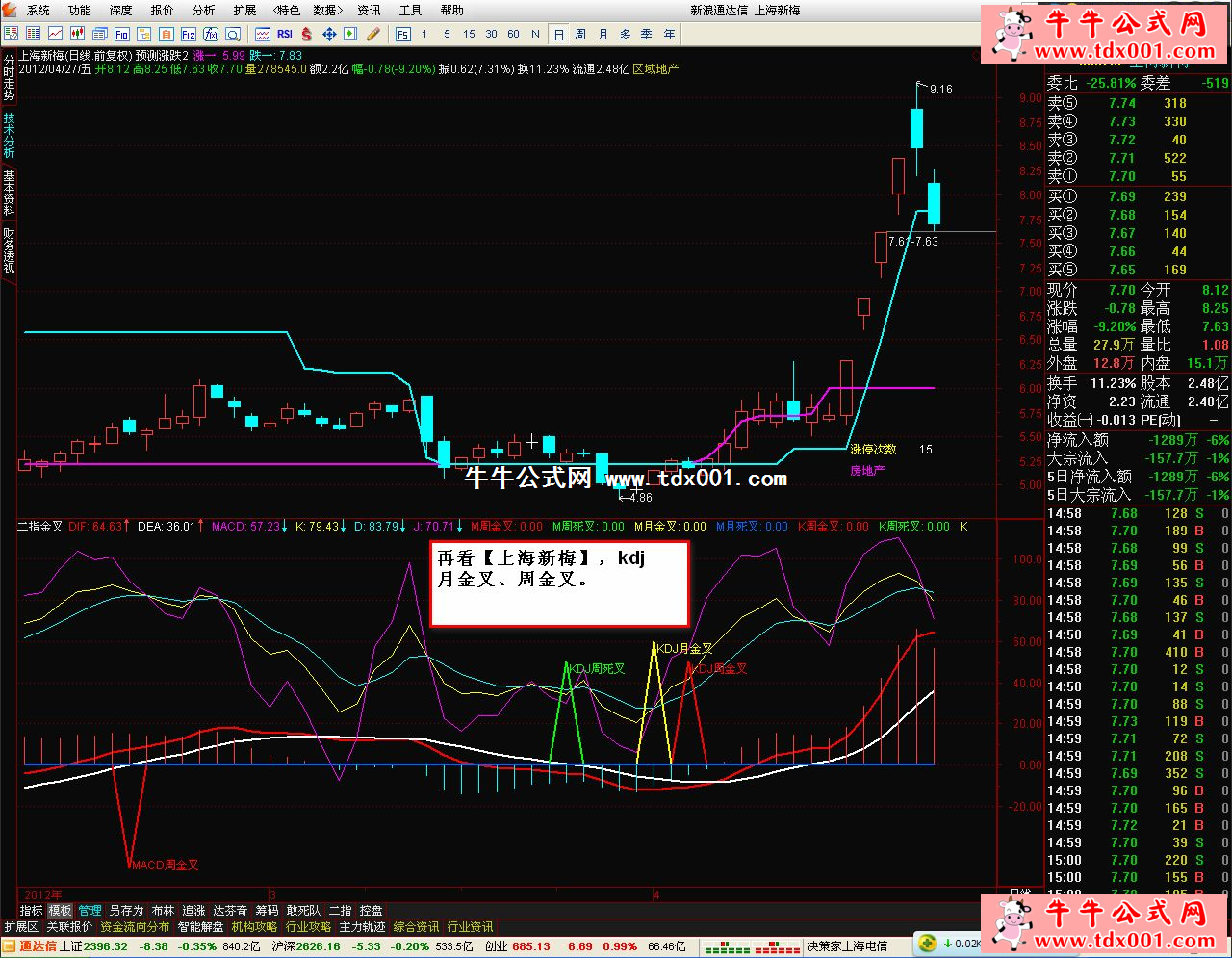Click the cyan down arrow after MACD value
1232x958 pixels.
pyautogui.click(x=286, y=527)
